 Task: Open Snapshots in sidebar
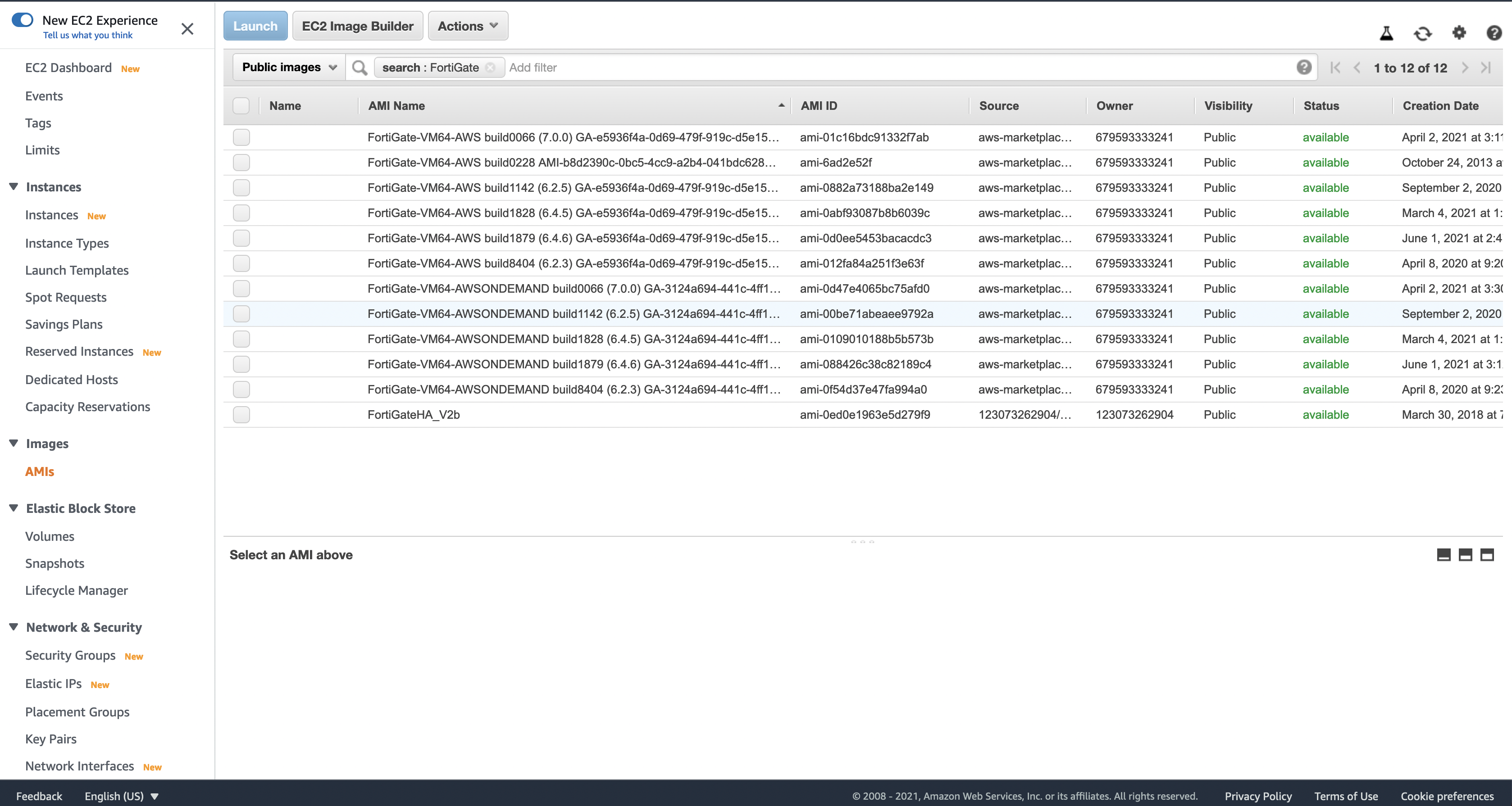55,564
